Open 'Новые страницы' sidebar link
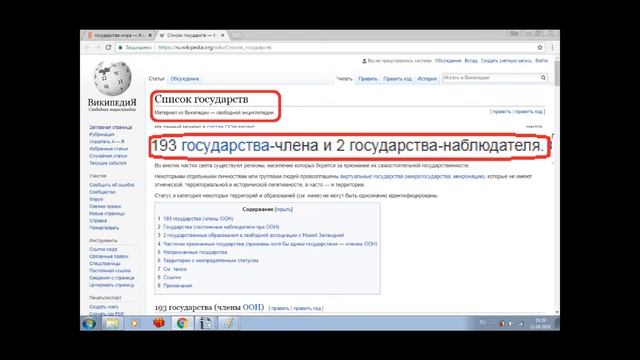 (107, 213)
